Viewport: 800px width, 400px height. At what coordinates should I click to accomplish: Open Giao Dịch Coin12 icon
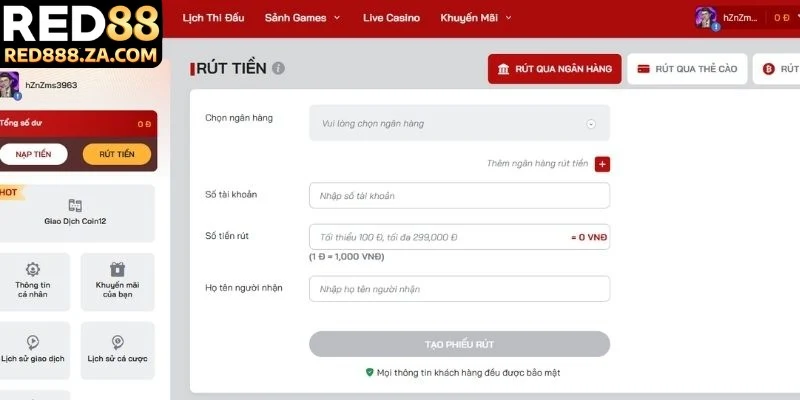[76, 206]
